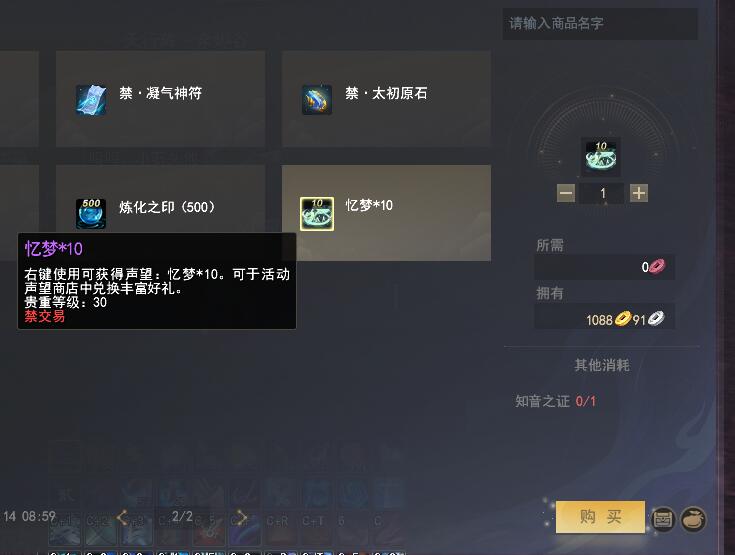Click the silver coin currency icon
This screenshot has height=555, width=735.
pos(656,319)
